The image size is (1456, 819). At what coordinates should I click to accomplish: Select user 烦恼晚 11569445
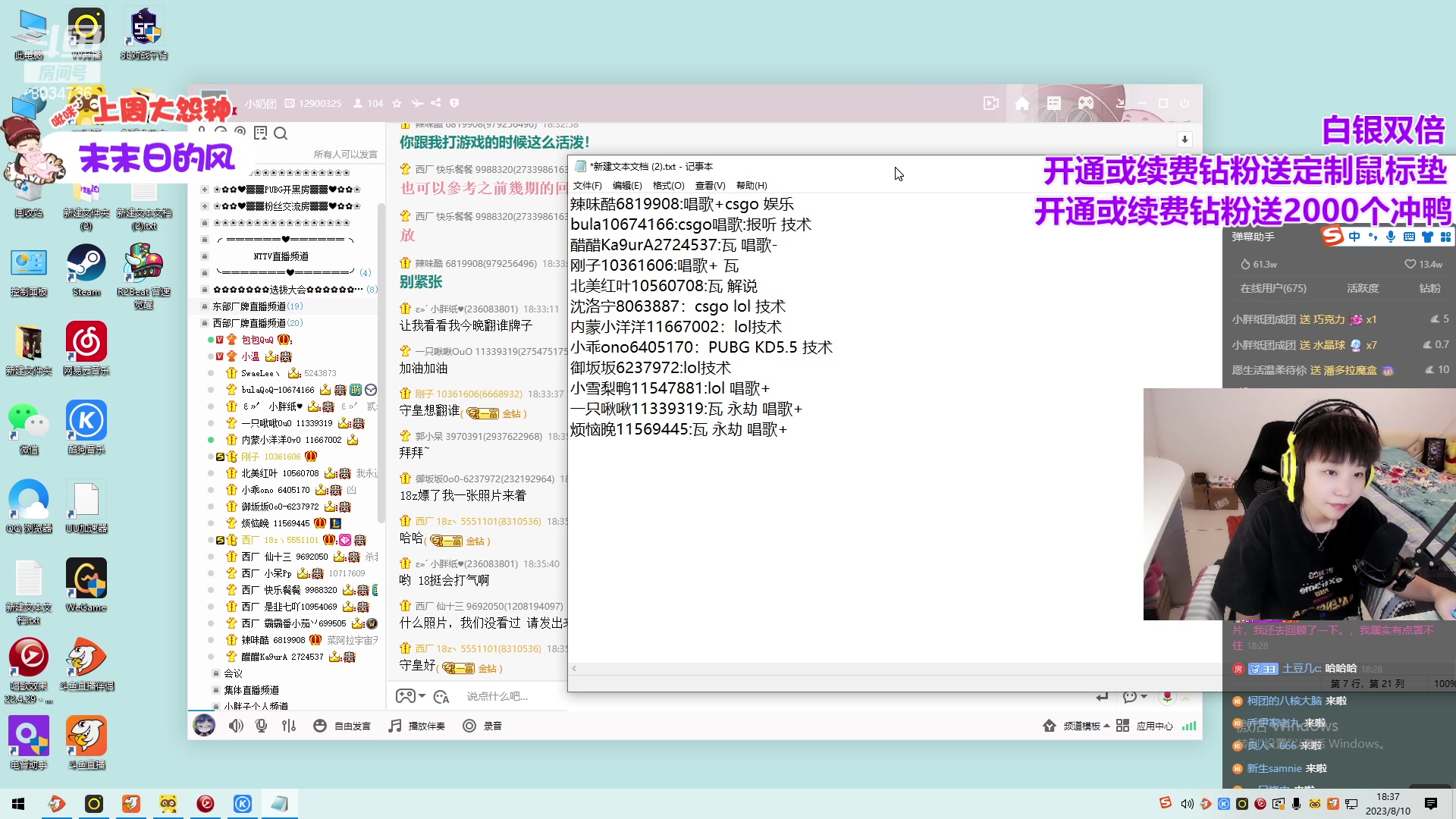(x=275, y=523)
